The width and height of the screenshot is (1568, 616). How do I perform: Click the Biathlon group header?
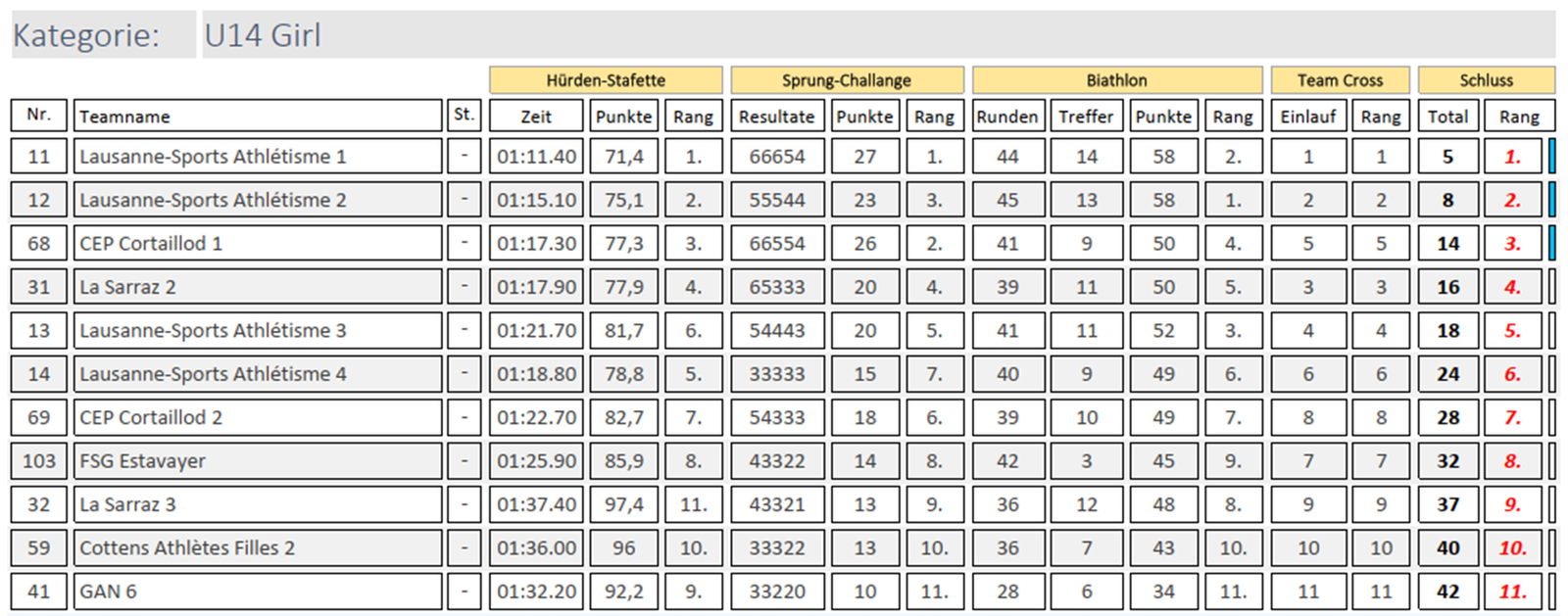pyautogui.click(x=1116, y=80)
